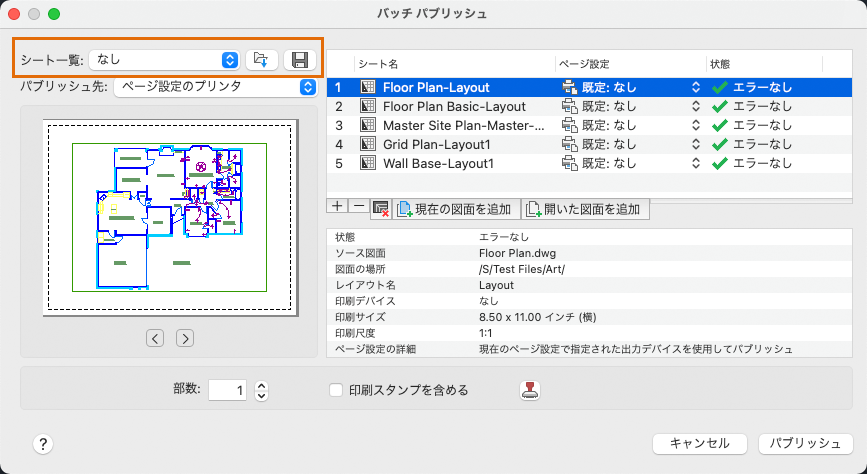Open plot stamp settings icon

530,390
